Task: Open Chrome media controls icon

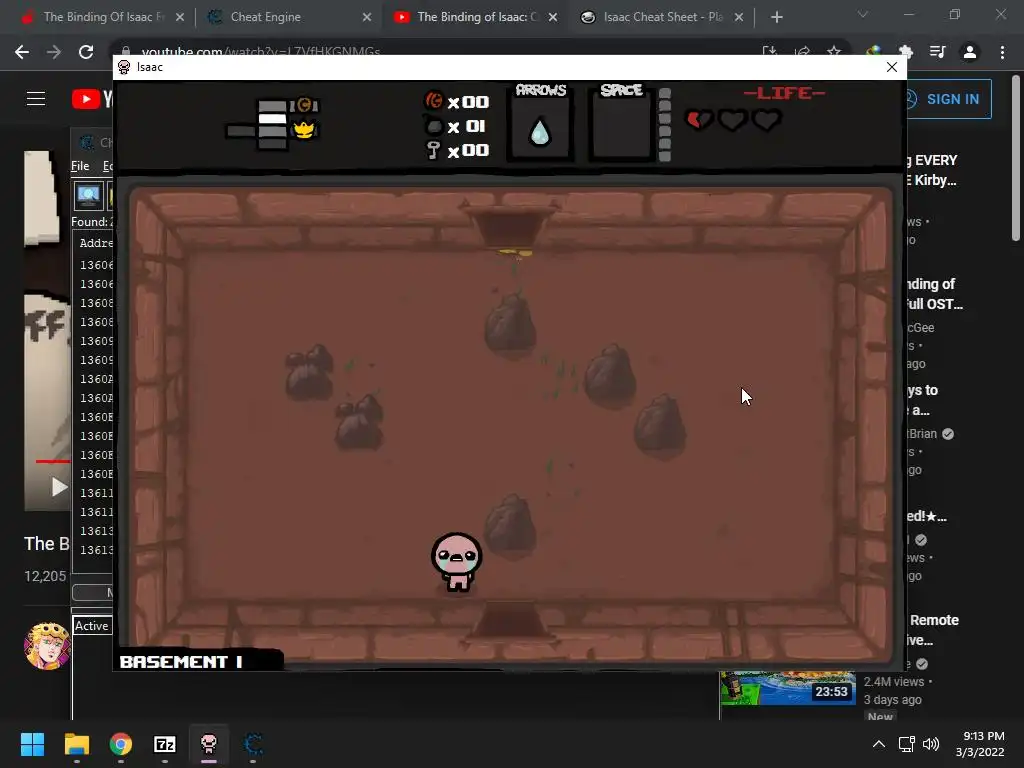Action: tap(938, 52)
